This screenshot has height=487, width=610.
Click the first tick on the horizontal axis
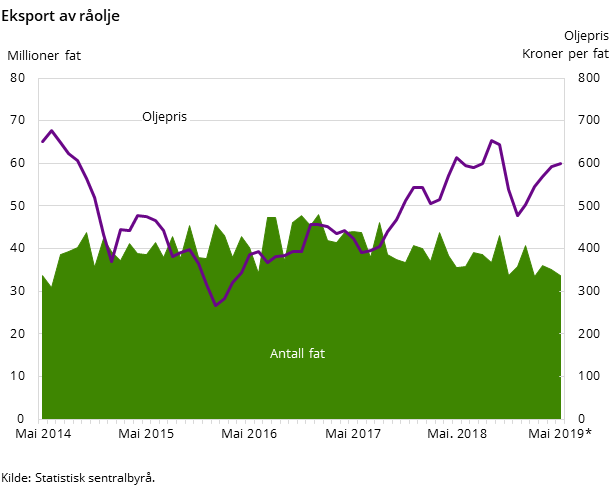39,421
